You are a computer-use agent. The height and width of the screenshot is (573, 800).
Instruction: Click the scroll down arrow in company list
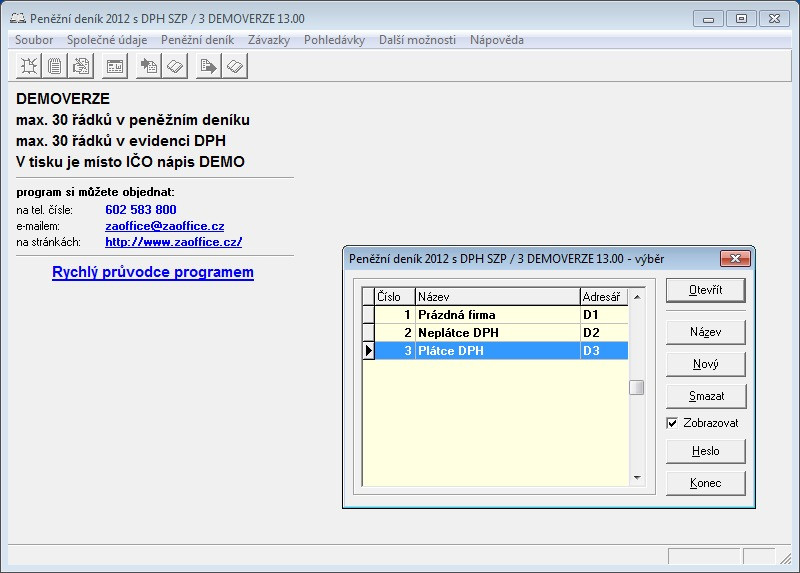(x=637, y=478)
